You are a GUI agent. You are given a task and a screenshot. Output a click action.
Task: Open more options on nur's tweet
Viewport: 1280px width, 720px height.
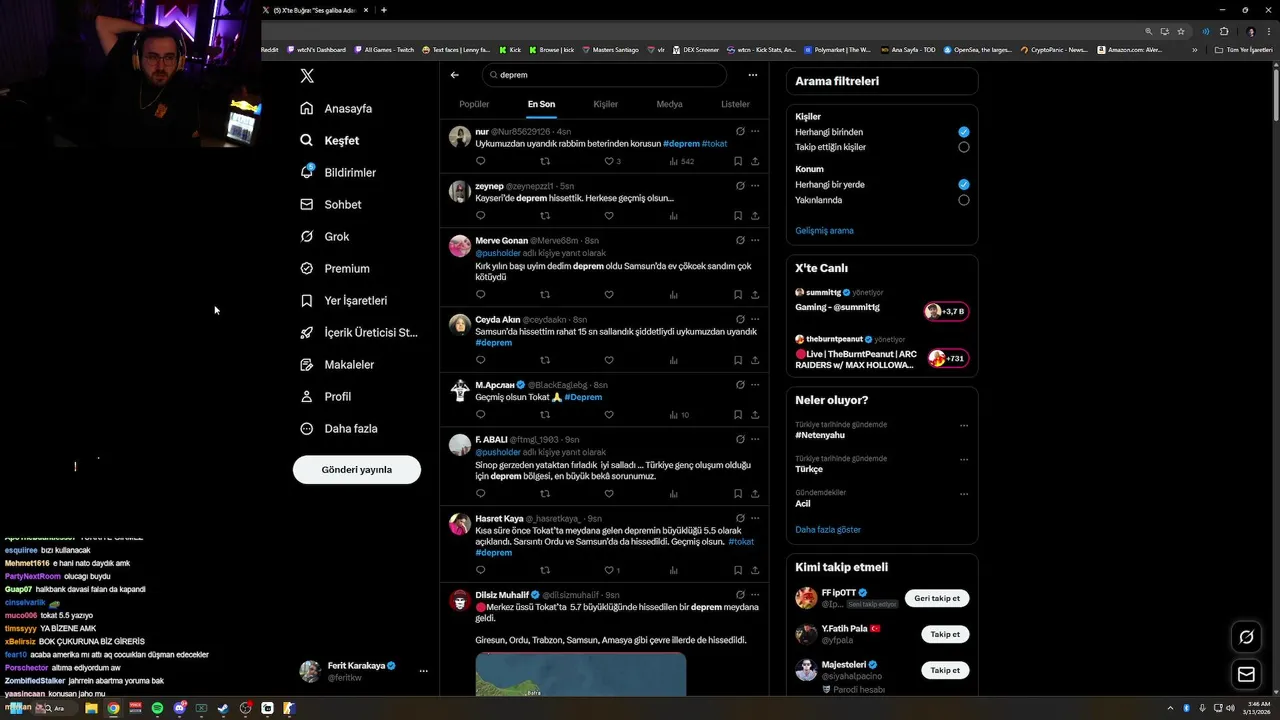pyautogui.click(x=755, y=131)
